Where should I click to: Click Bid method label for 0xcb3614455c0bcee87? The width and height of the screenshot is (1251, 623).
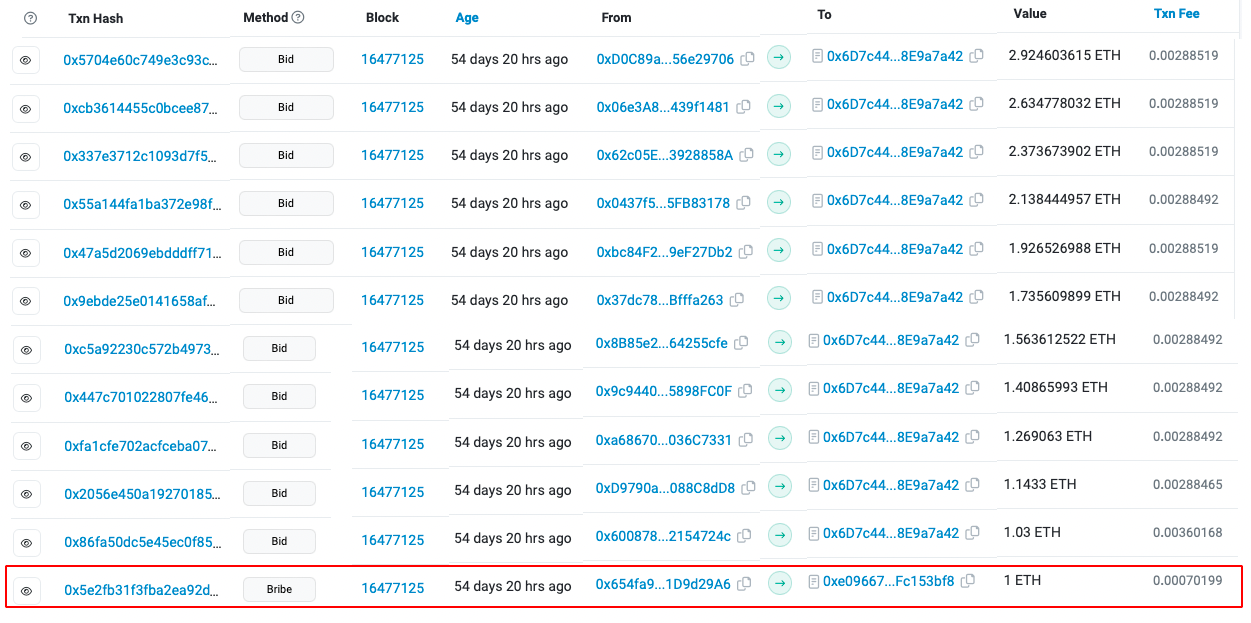(x=286, y=108)
